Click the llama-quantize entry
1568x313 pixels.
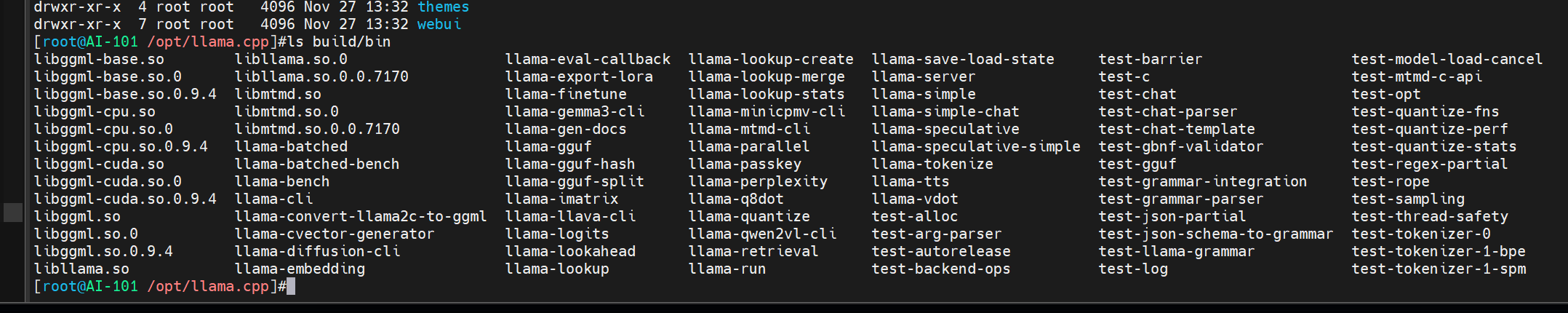748,216
